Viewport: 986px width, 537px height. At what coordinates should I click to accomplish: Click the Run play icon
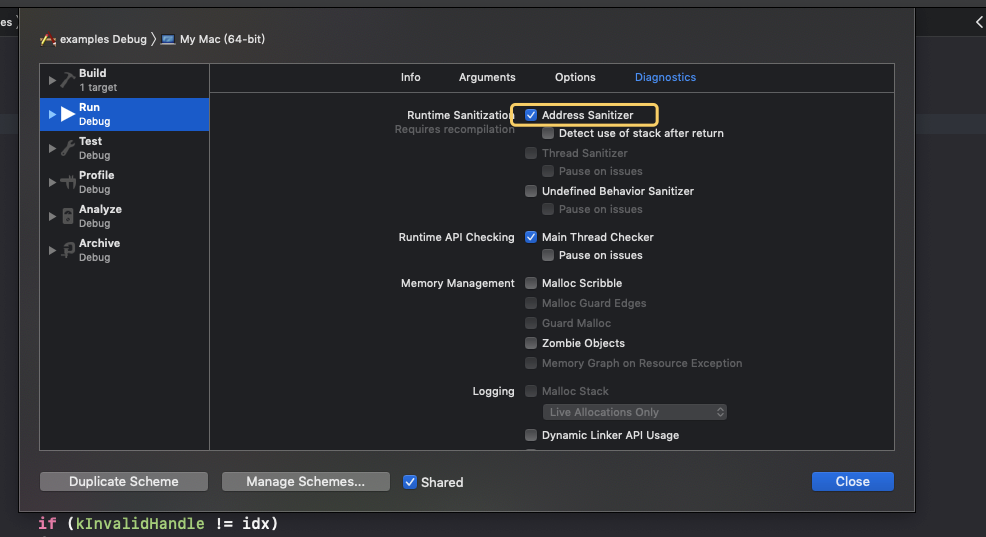click(68, 114)
